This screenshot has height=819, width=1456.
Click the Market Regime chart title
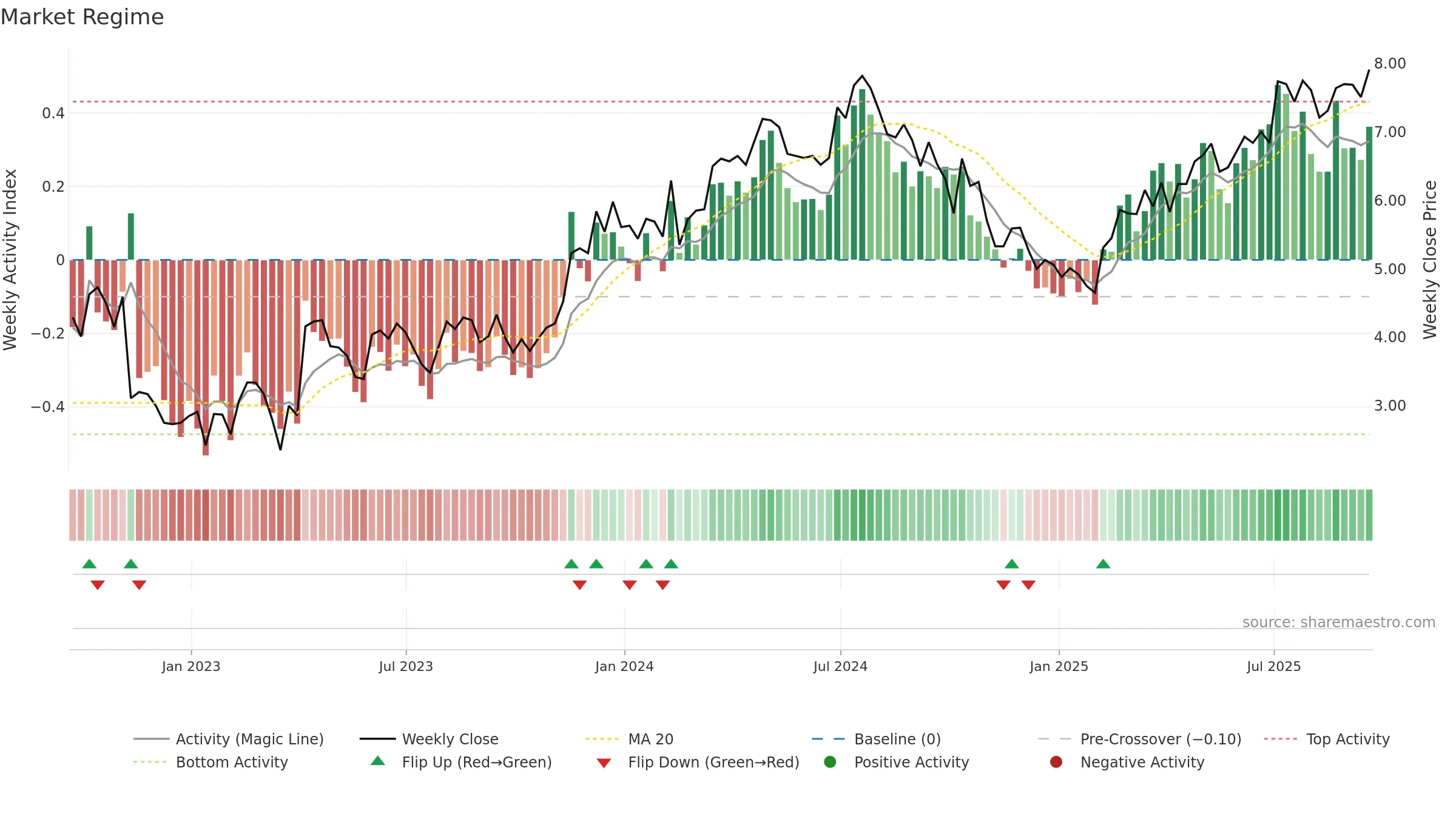83,17
